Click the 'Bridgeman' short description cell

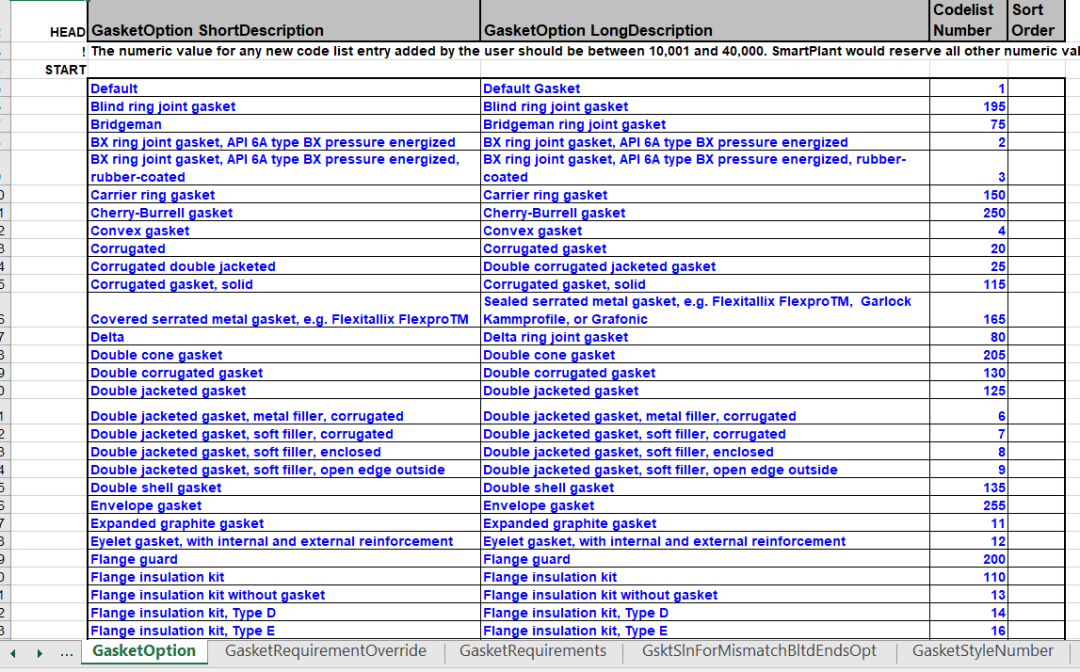(284, 124)
